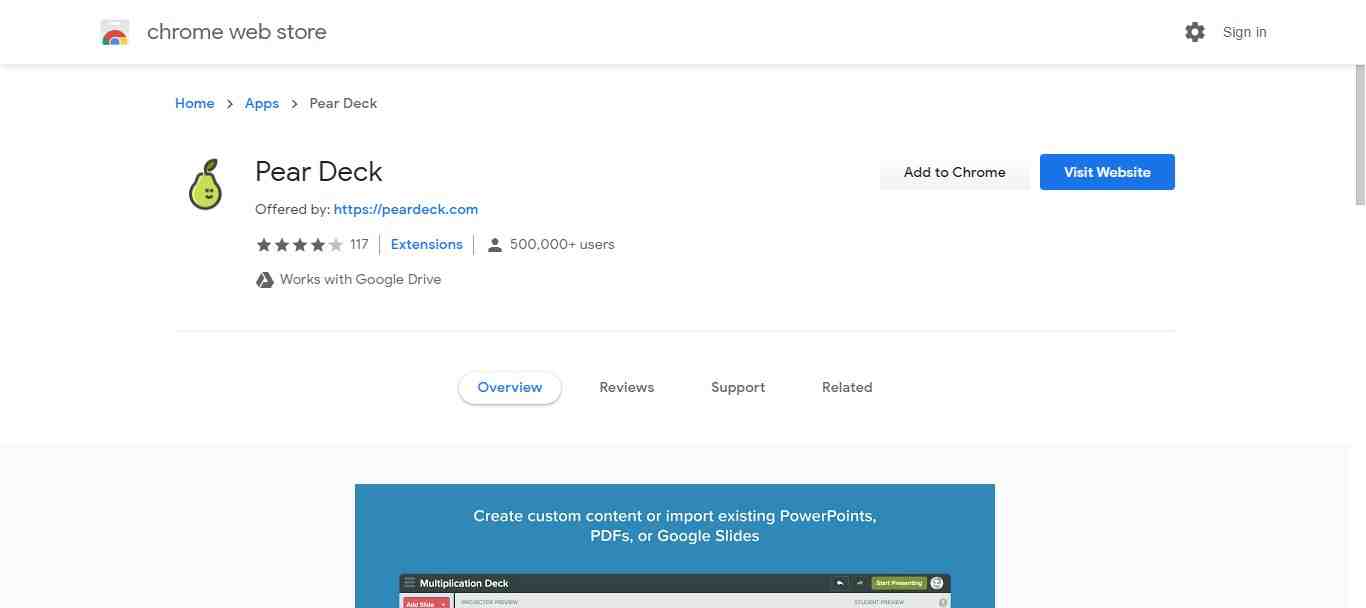1366x608 pixels.
Task: Click the Google Drive icon beside Works with
Action: click(x=265, y=279)
